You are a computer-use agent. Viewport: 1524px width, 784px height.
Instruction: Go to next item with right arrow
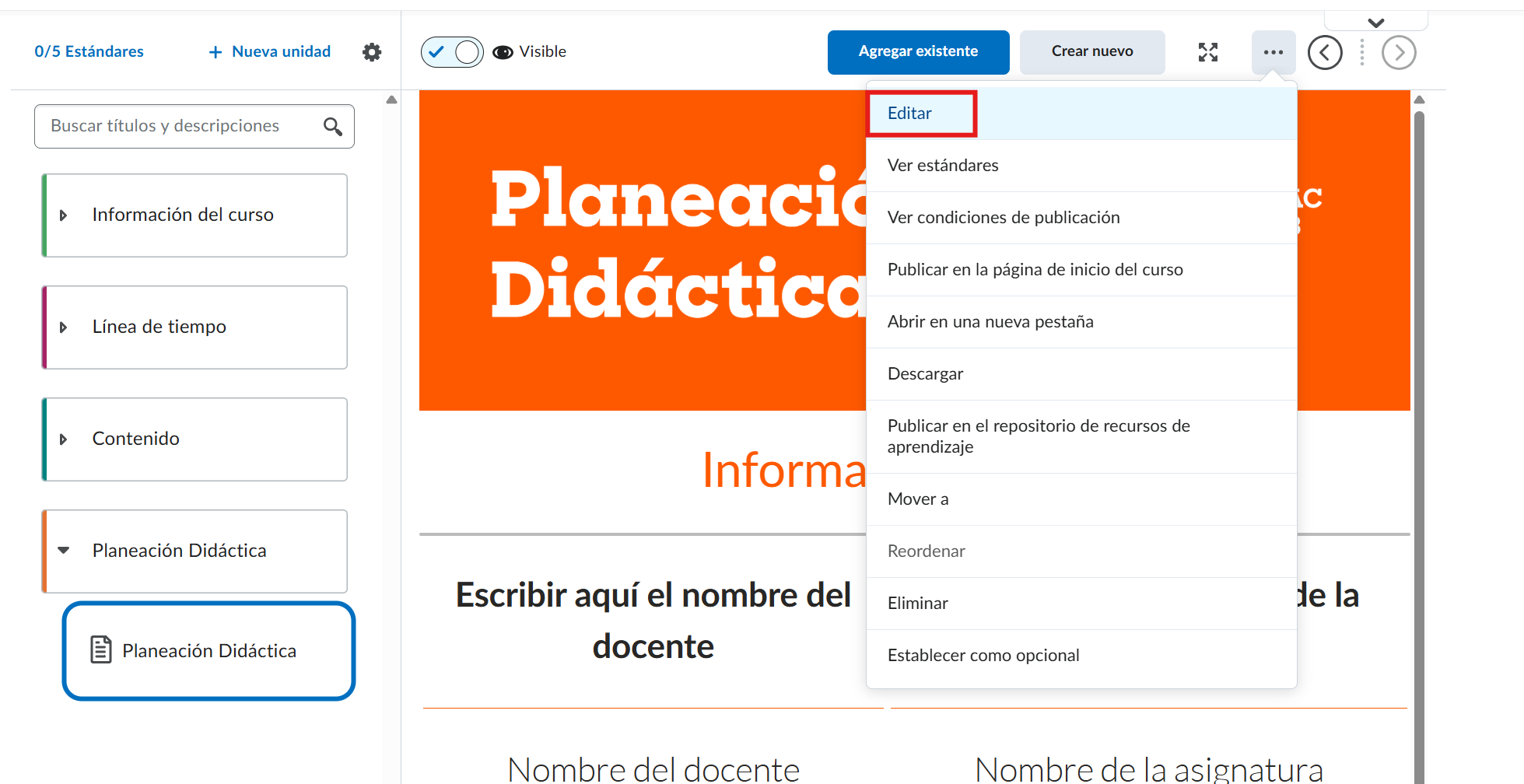pyautogui.click(x=1398, y=53)
